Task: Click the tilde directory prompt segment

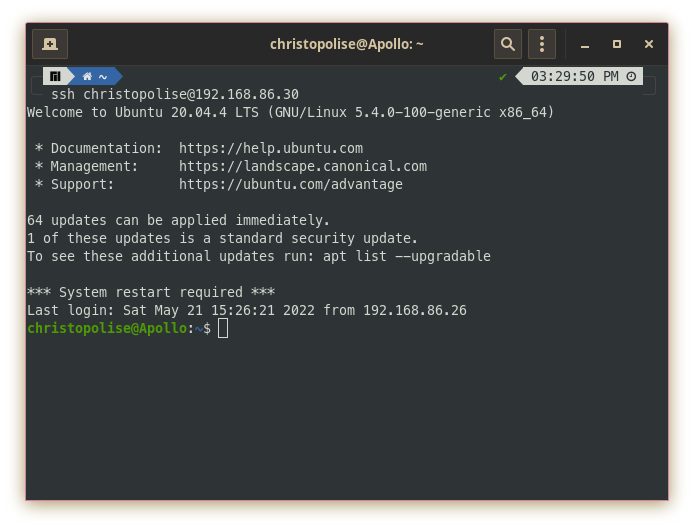Action: coord(103,77)
